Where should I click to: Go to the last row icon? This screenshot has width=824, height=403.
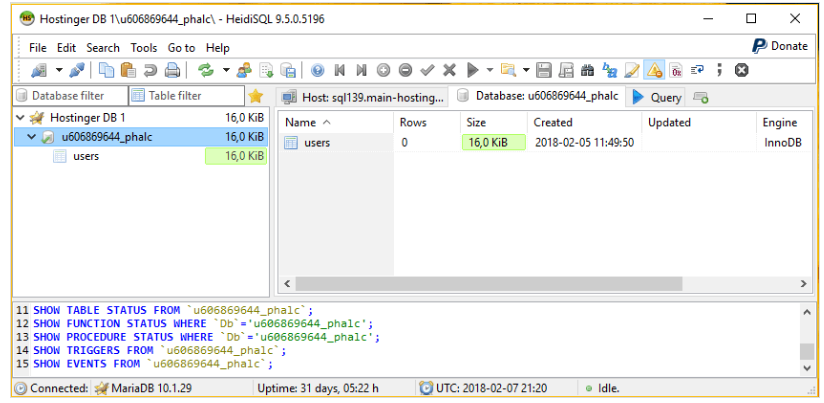coord(361,70)
